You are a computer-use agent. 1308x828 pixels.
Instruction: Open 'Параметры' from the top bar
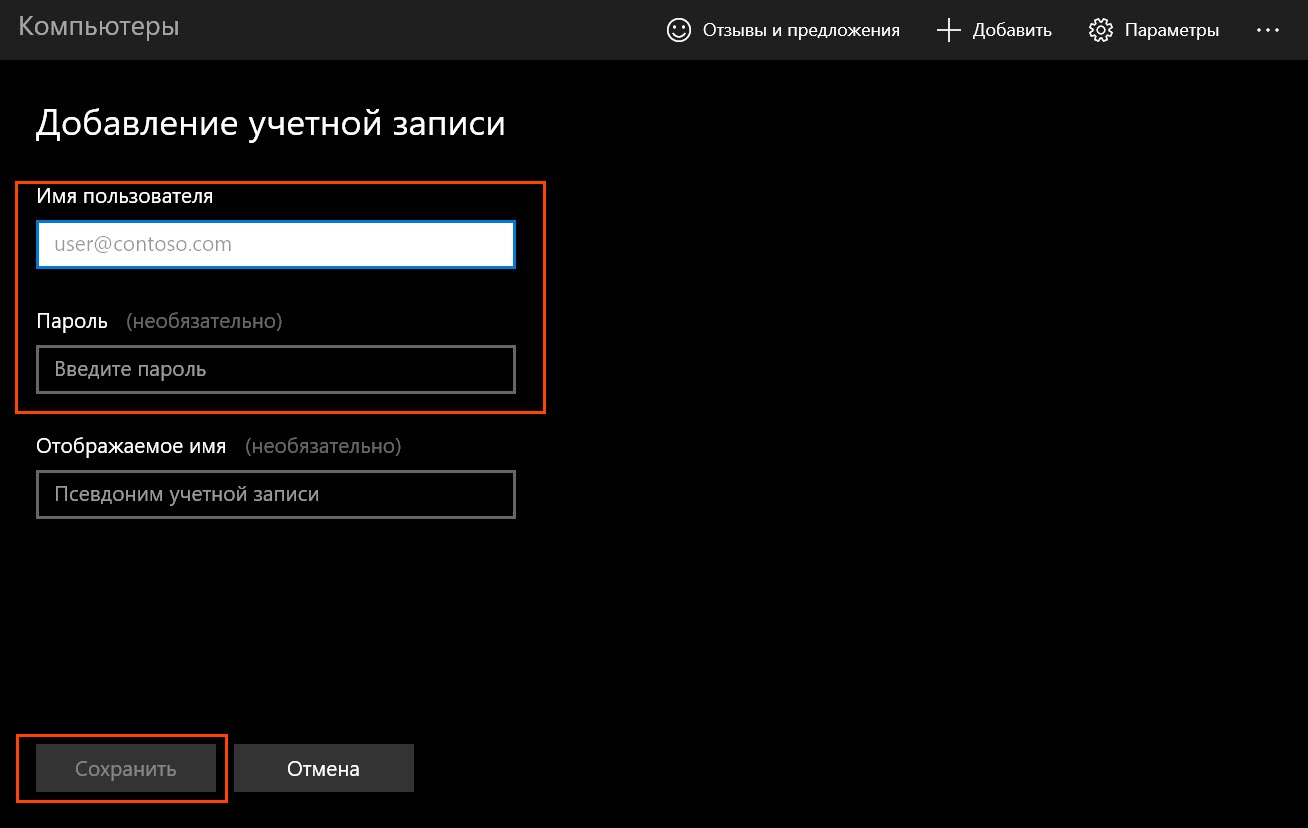[x=1171, y=30]
